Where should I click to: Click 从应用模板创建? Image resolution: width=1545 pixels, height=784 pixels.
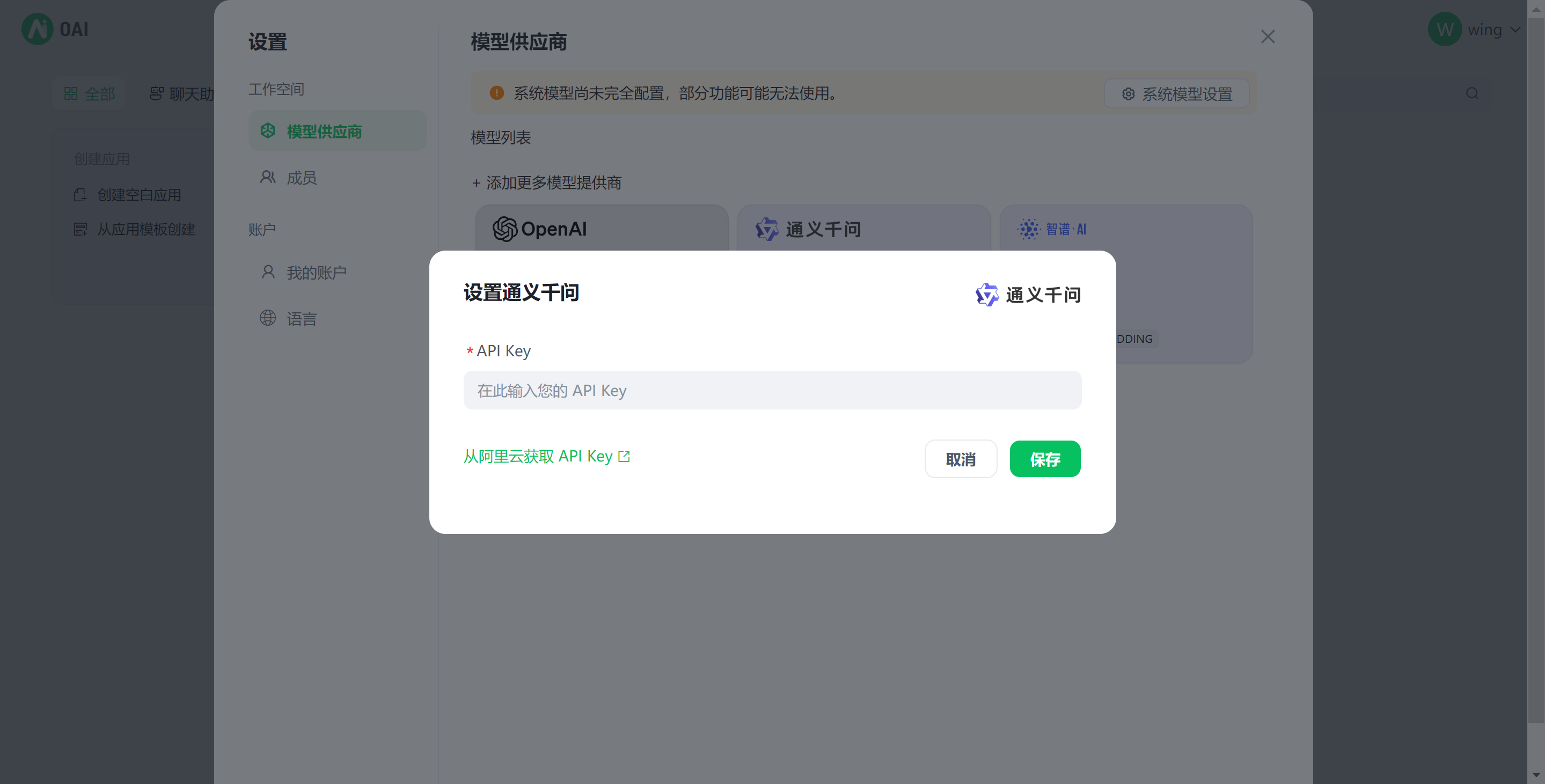pyautogui.click(x=134, y=229)
